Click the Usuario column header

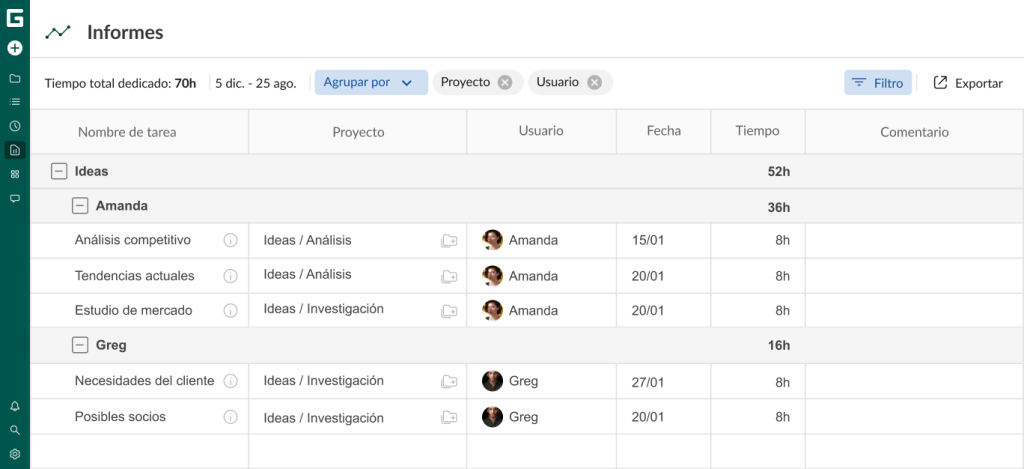point(541,131)
